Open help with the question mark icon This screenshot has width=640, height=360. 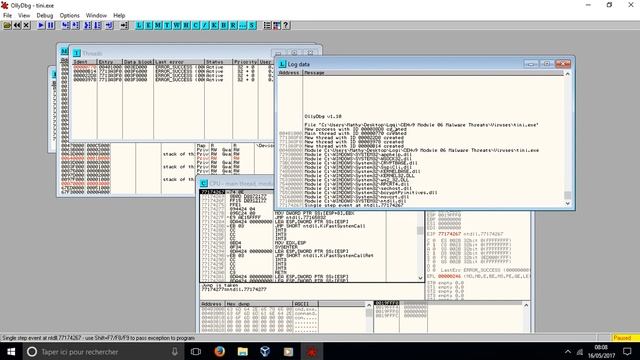coord(286,25)
